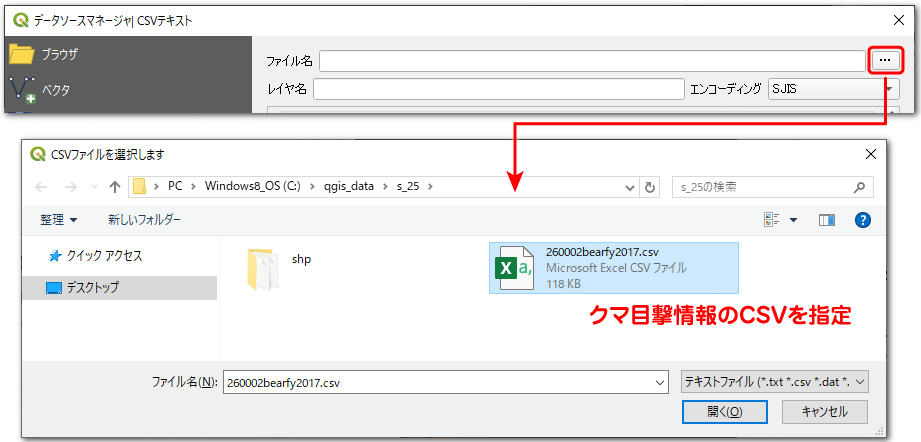Click the 開く(O) button
Image resolution: width=921 pixels, height=442 pixels.
[x=725, y=412]
